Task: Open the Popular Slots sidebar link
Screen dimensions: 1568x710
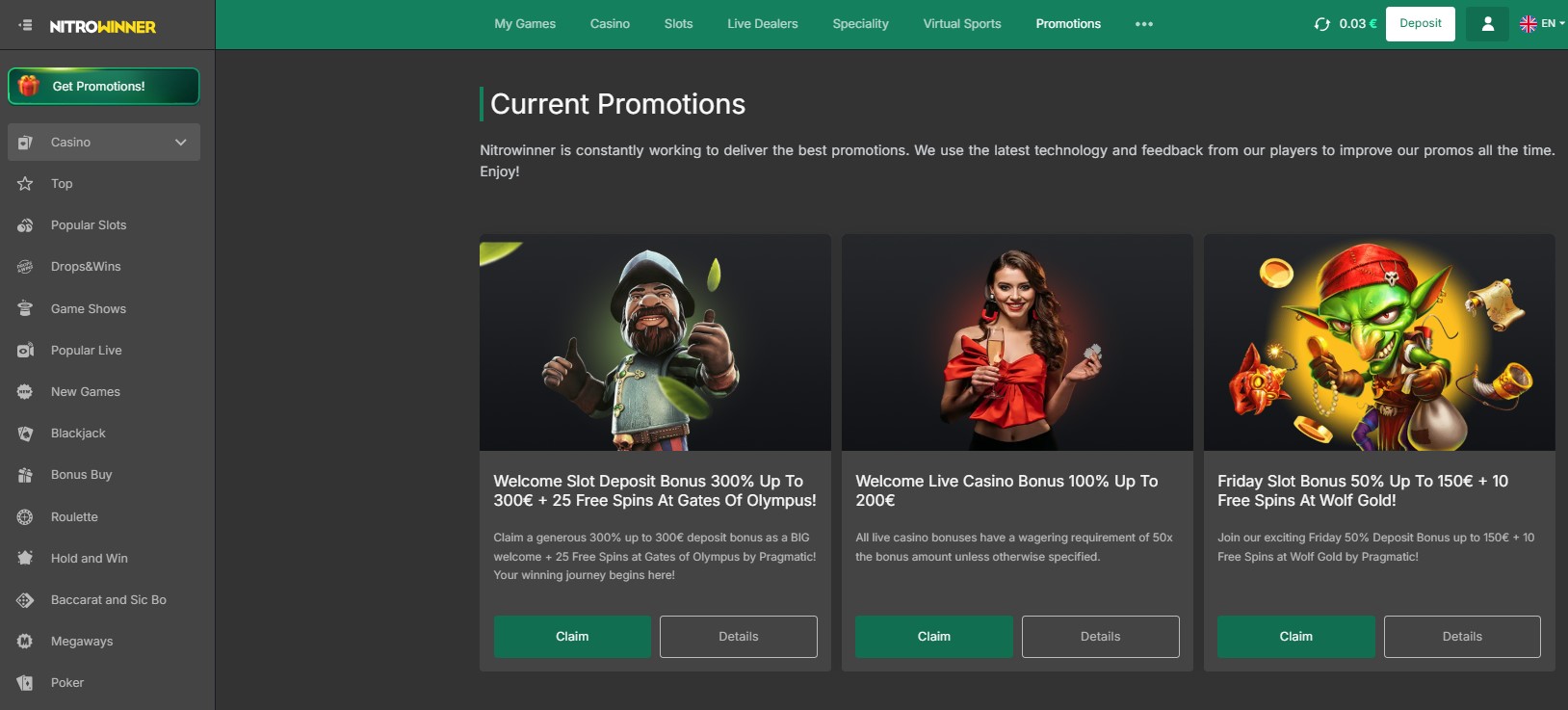Action: coord(89,225)
